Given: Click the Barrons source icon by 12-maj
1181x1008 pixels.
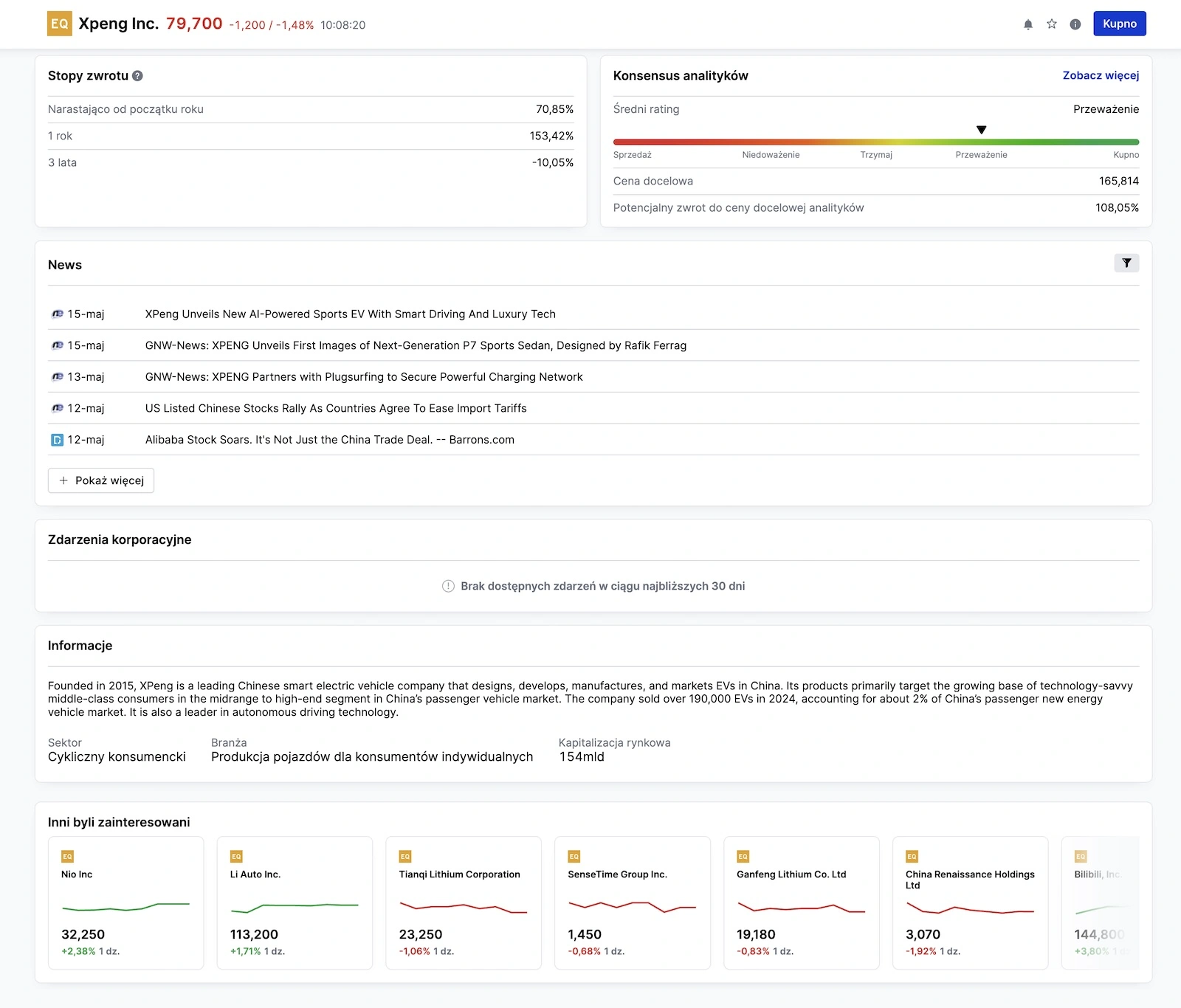Looking at the screenshot, I should pyautogui.click(x=57, y=441).
